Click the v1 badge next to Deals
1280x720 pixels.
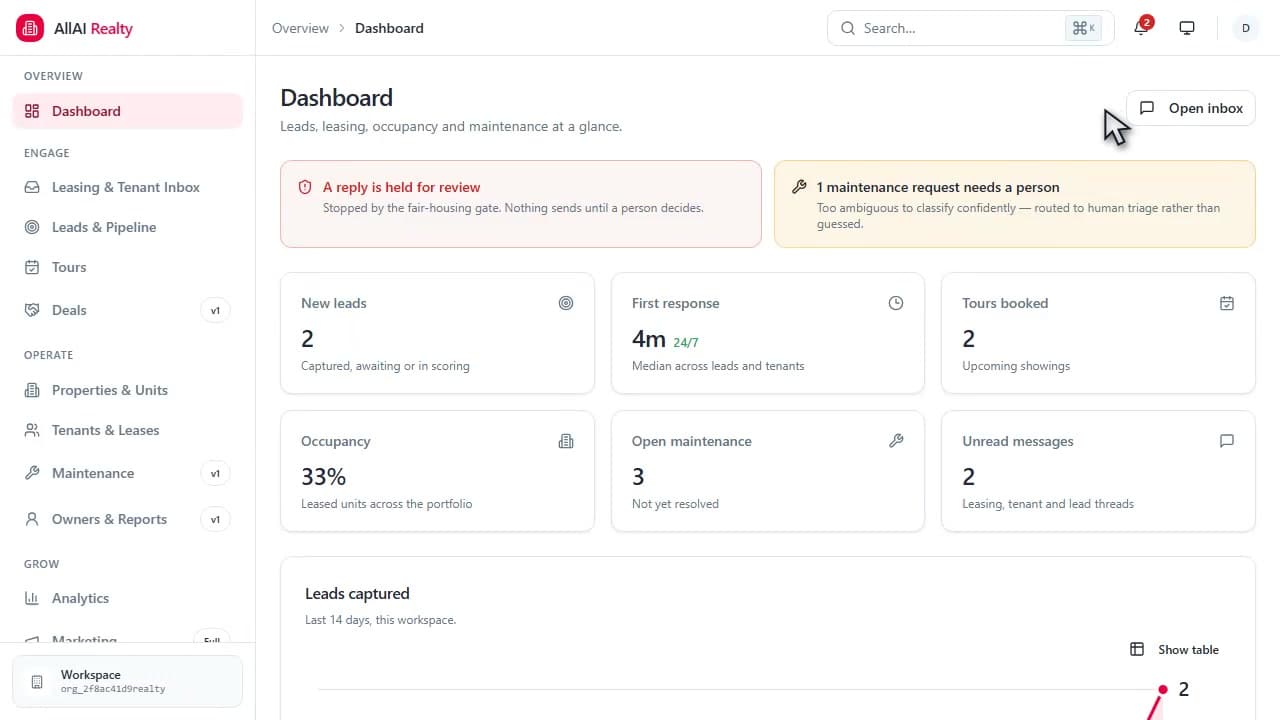coord(215,310)
